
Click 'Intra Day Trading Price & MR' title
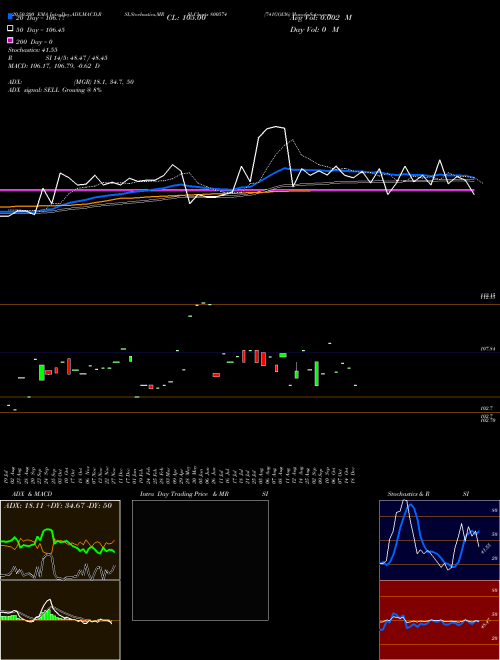click(x=184, y=494)
